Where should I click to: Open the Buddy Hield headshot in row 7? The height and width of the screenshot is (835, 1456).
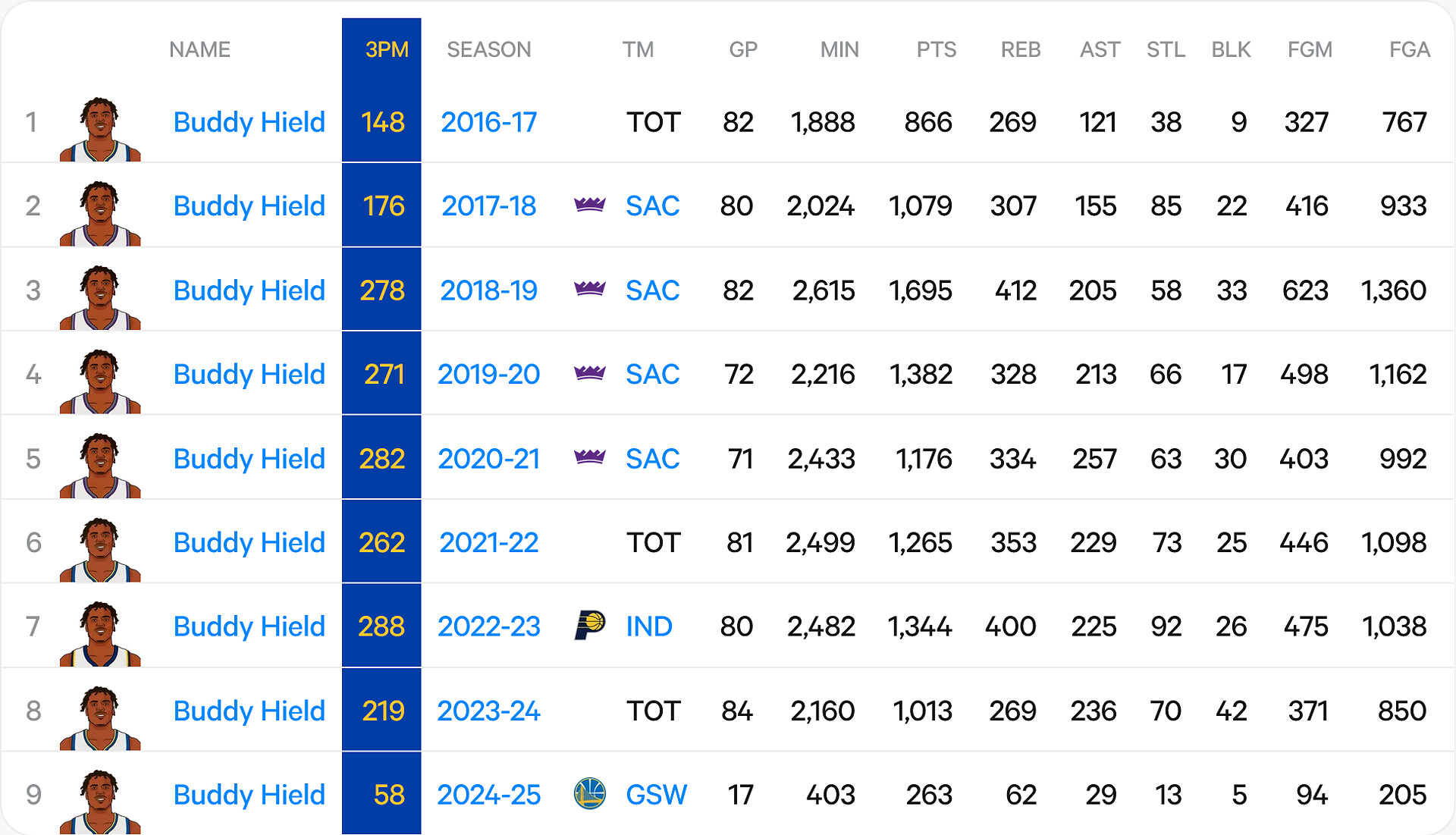100,633
